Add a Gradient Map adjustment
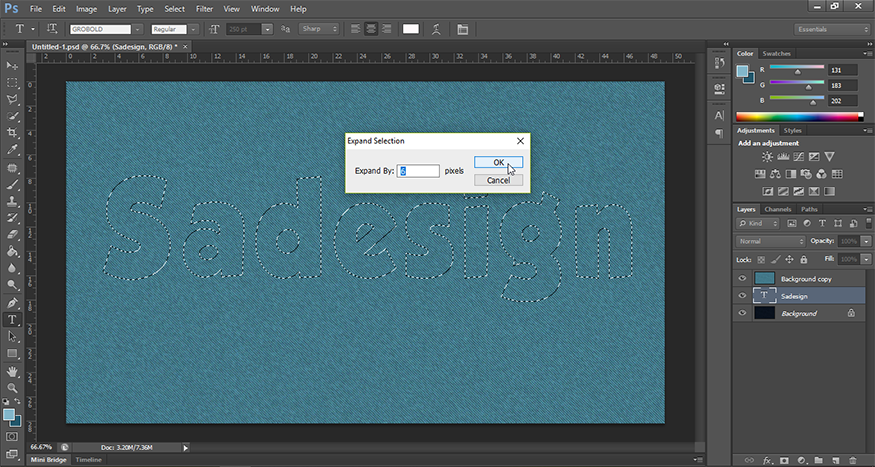This screenshot has height=467, width=875. pyautogui.click(x=830, y=191)
